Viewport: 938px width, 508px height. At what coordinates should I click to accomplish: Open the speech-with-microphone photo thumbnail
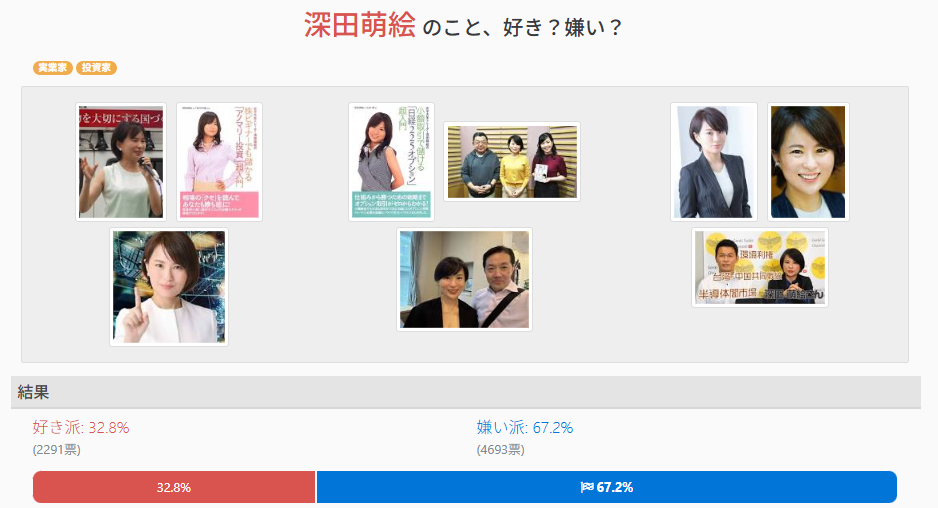pyautogui.click(x=121, y=162)
